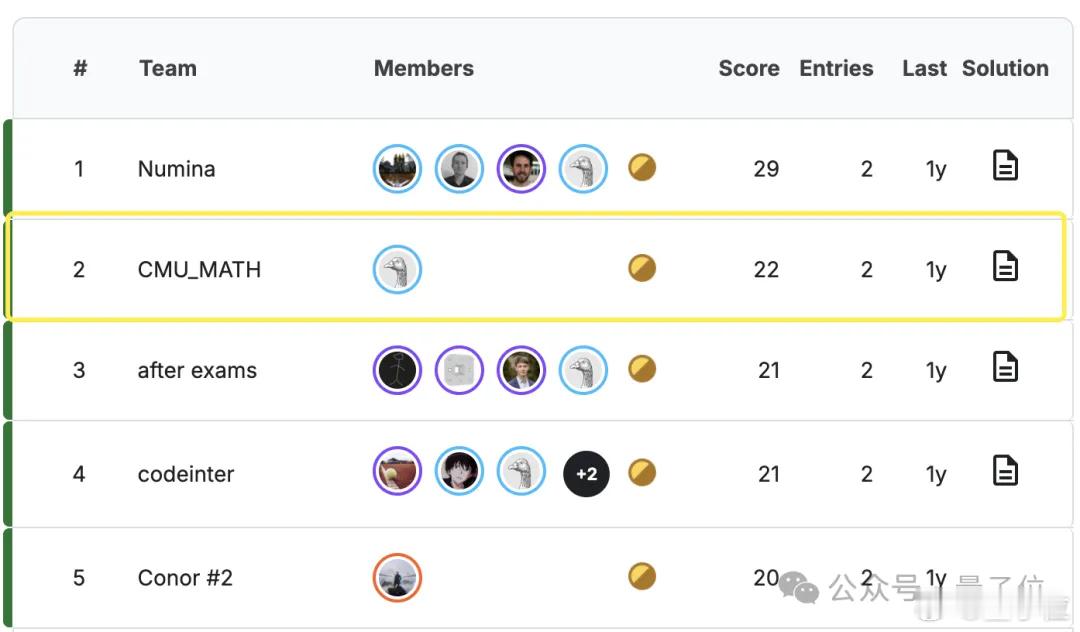Open CMU_MATH solution document icon

1005,266
